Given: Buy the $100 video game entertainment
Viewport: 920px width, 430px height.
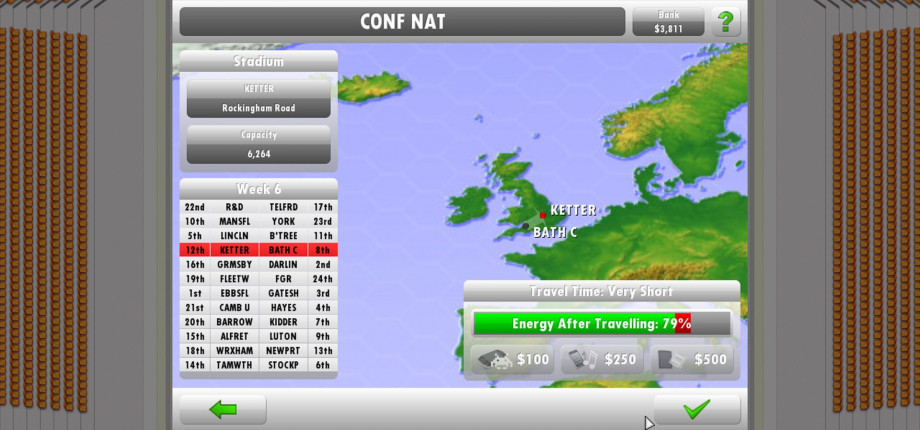Looking at the screenshot, I should coord(513,359).
